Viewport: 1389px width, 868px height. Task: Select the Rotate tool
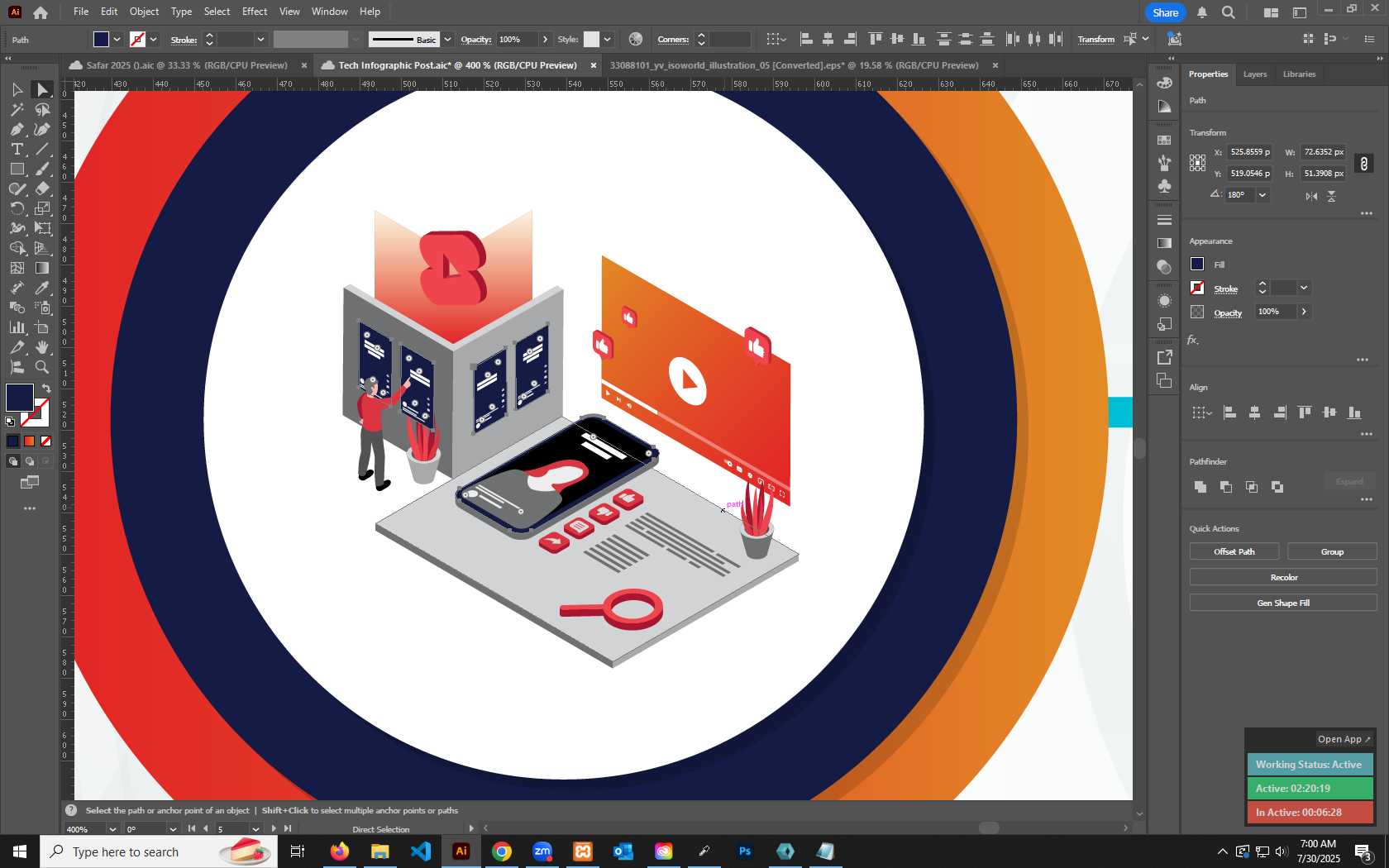[17, 208]
